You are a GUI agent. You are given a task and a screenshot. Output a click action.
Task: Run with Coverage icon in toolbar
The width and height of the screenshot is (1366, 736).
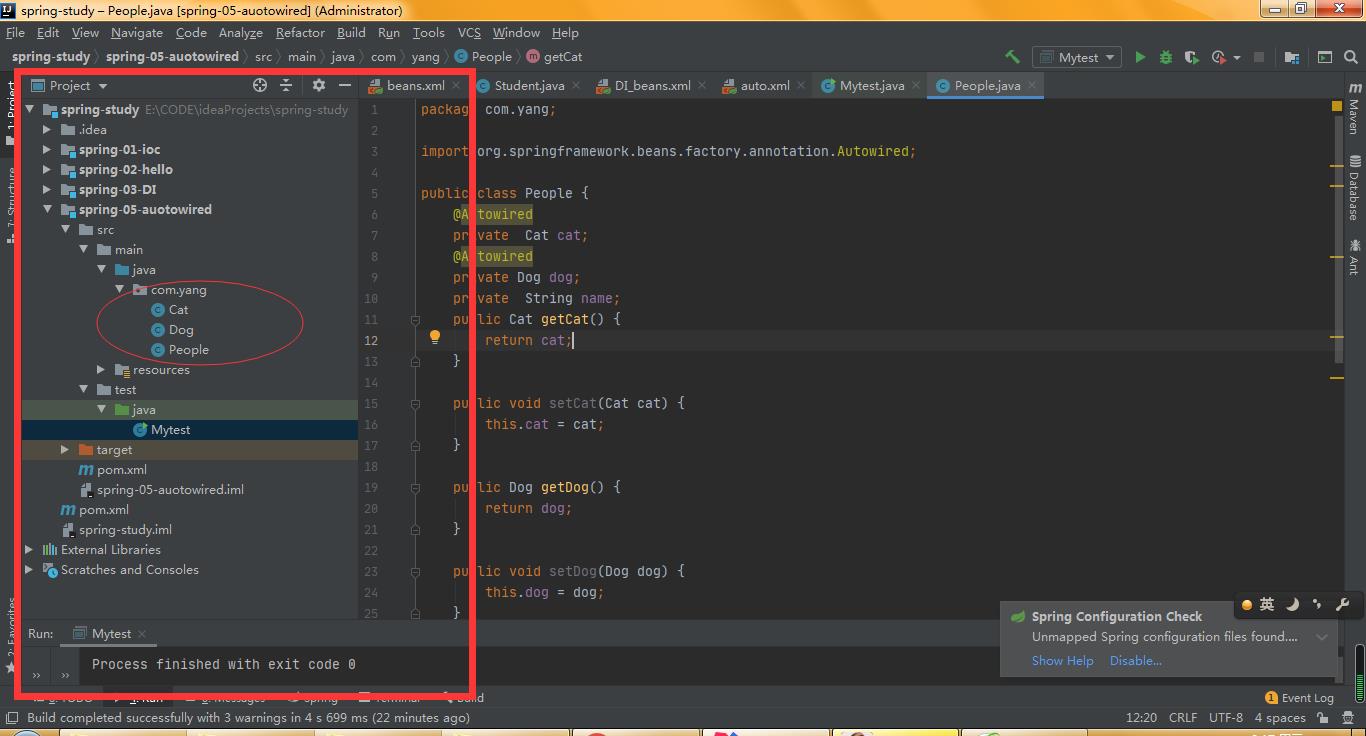click(x=1192, y=57)
